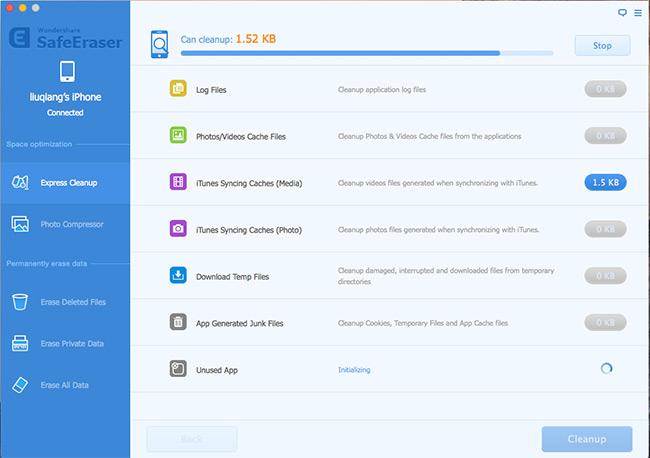This screenshot has height=458, width=650.
Task: Click the Connected status text
Action: coord(65,113)
